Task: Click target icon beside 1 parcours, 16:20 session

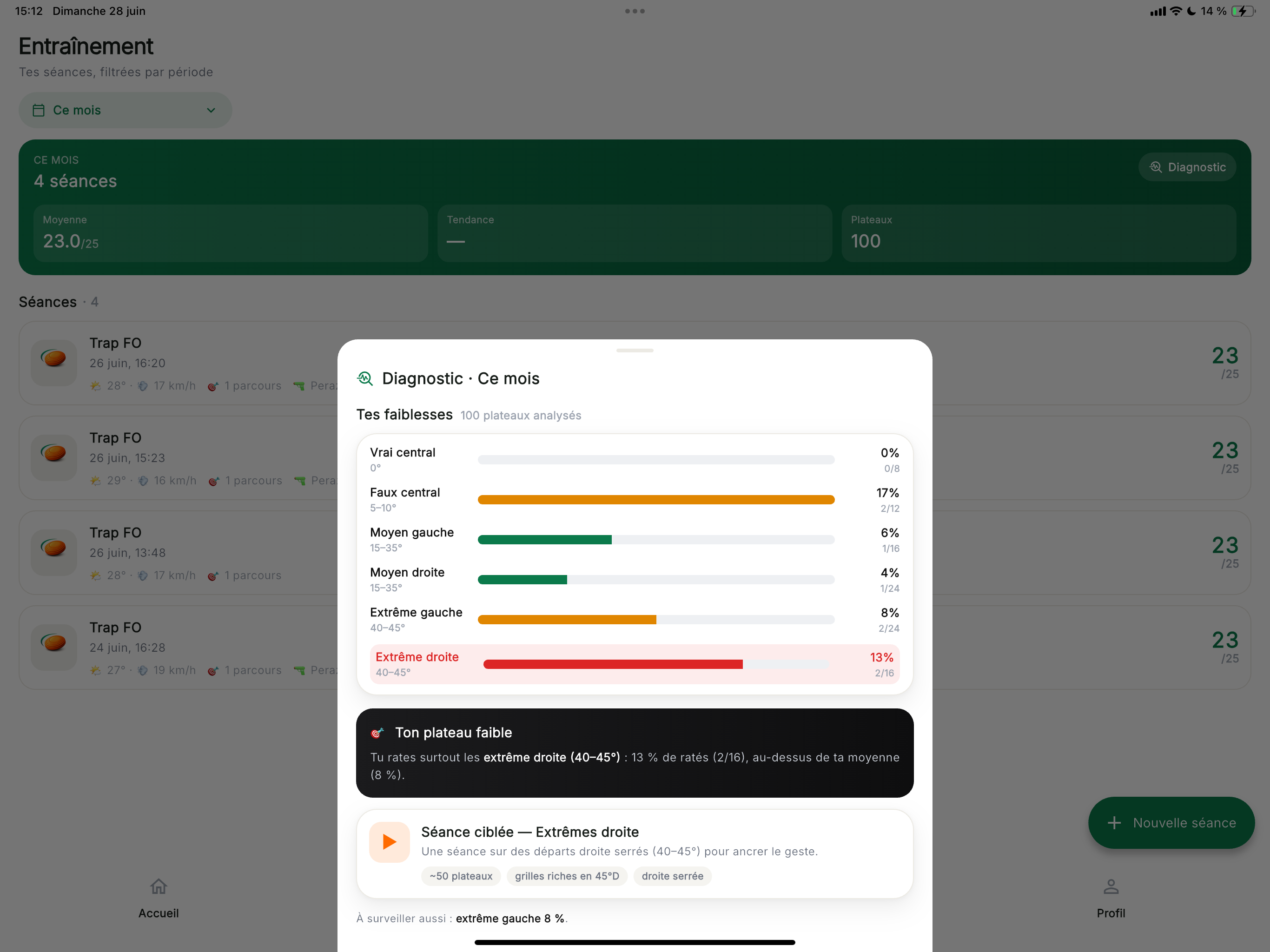Action: pos(213,386)
